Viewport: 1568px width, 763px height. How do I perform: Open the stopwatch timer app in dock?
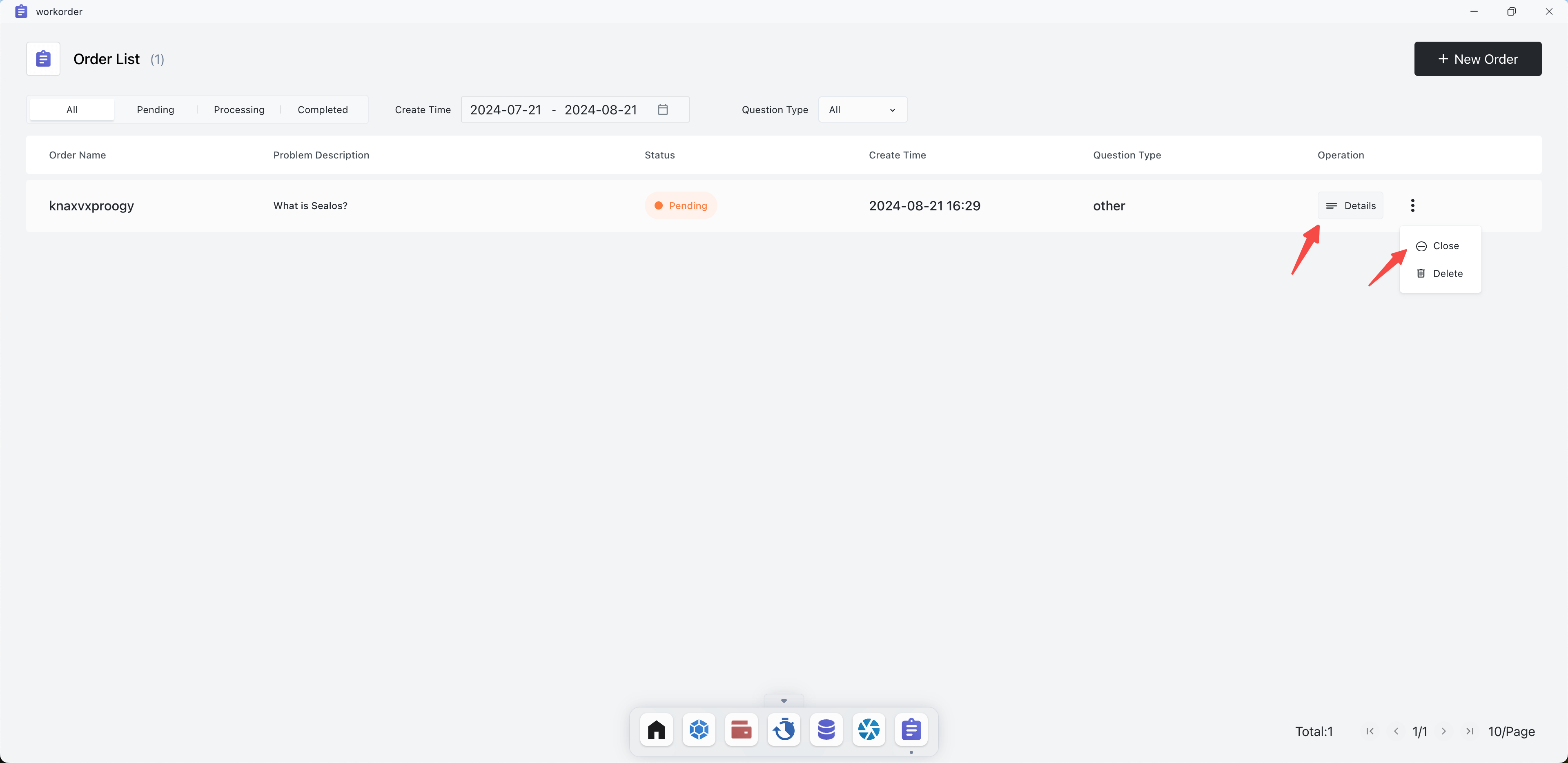[784, 729]
